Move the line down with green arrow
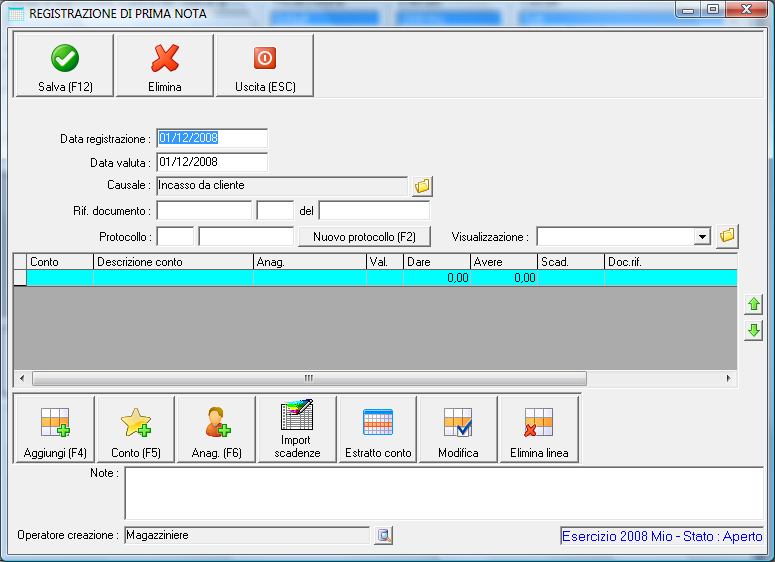 click(x=753, y=330)
